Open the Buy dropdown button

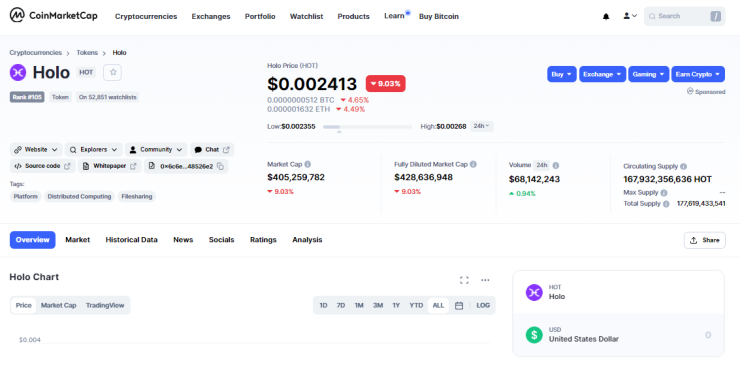(x=562, y=74)
